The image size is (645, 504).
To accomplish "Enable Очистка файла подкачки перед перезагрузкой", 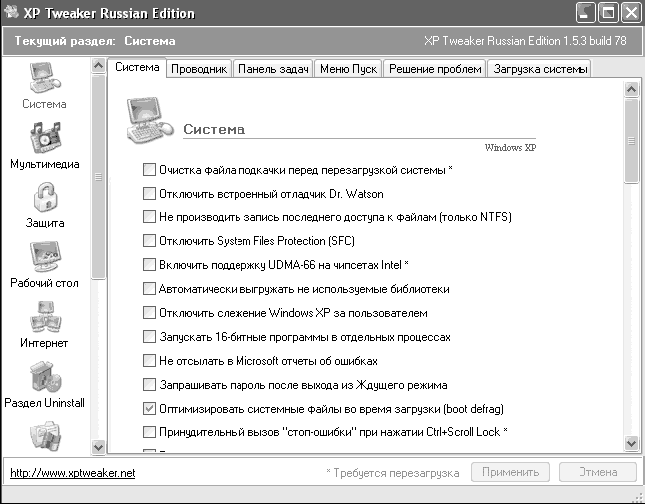I will click(x=149, y=170).
